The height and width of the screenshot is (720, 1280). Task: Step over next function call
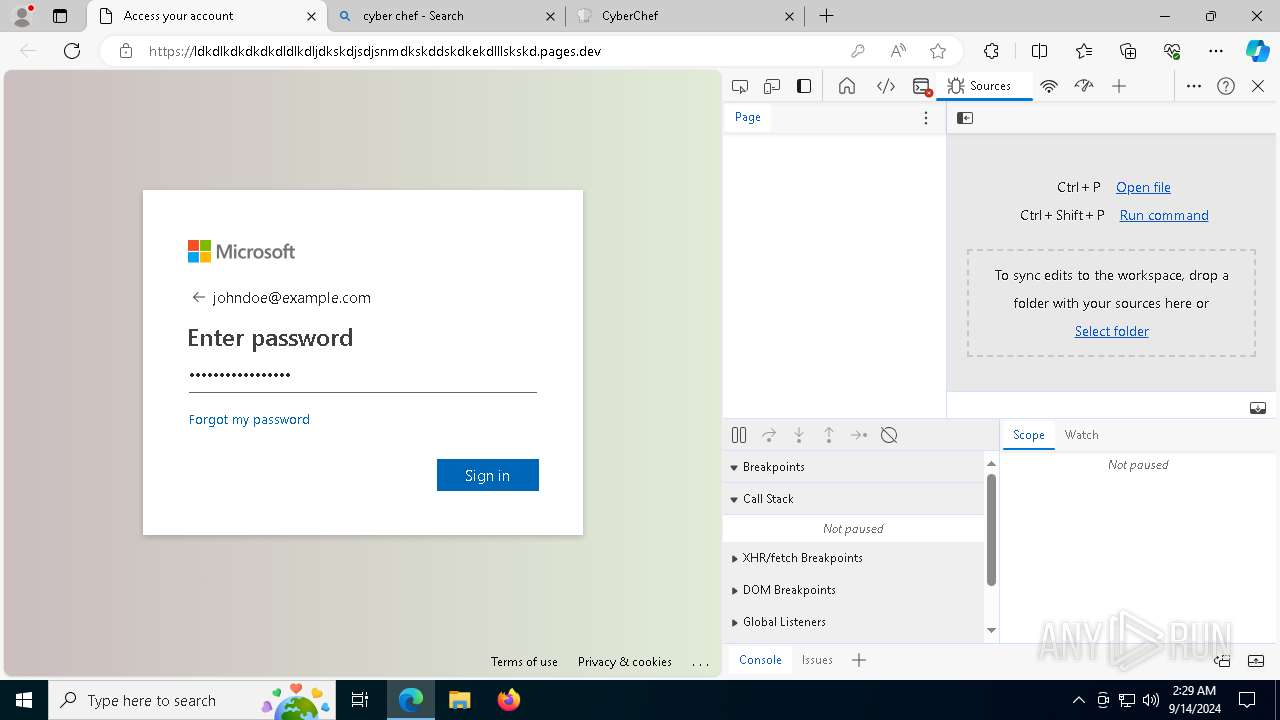tap(769, 435)
